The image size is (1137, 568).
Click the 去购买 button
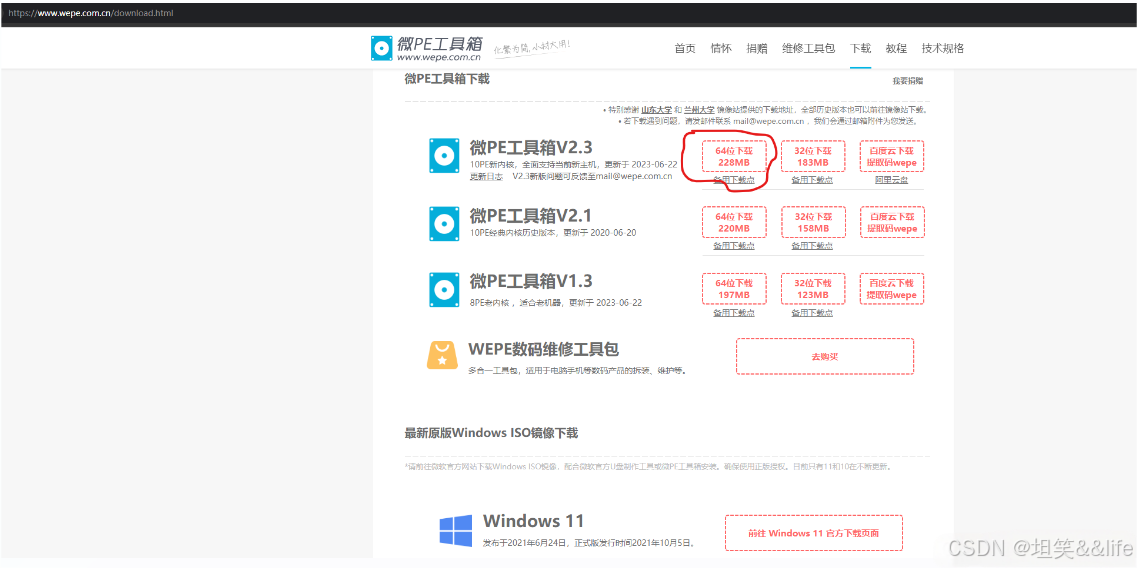(824, 356)
